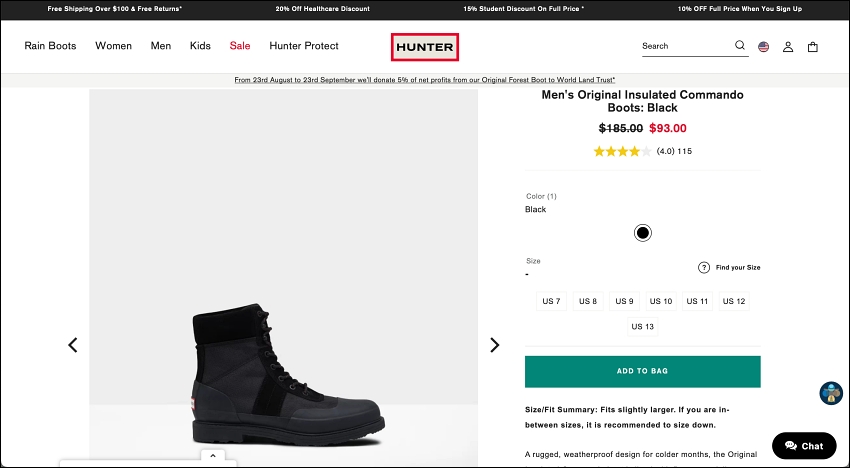
Task: Expand the bottom panel chevron tab
Action: tap(213, 456)
